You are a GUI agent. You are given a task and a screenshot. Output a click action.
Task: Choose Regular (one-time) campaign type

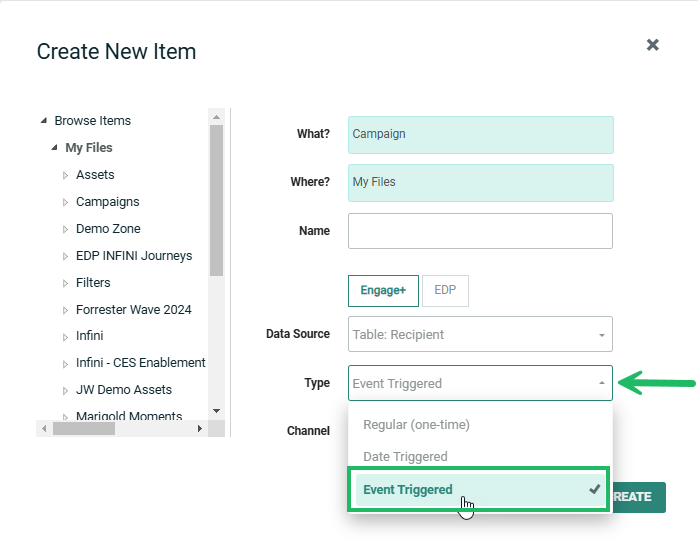(x=416, y=425)
